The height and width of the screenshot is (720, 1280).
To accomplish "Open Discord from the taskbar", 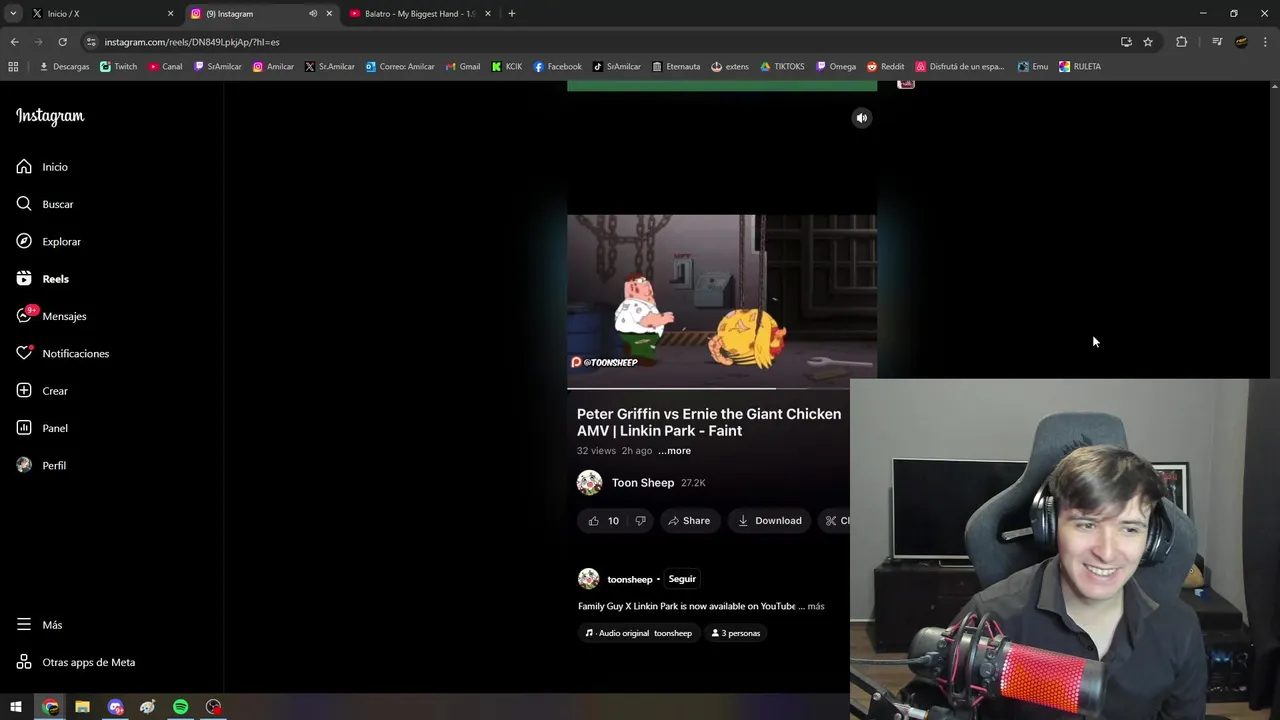I will [x=116, y=707].
